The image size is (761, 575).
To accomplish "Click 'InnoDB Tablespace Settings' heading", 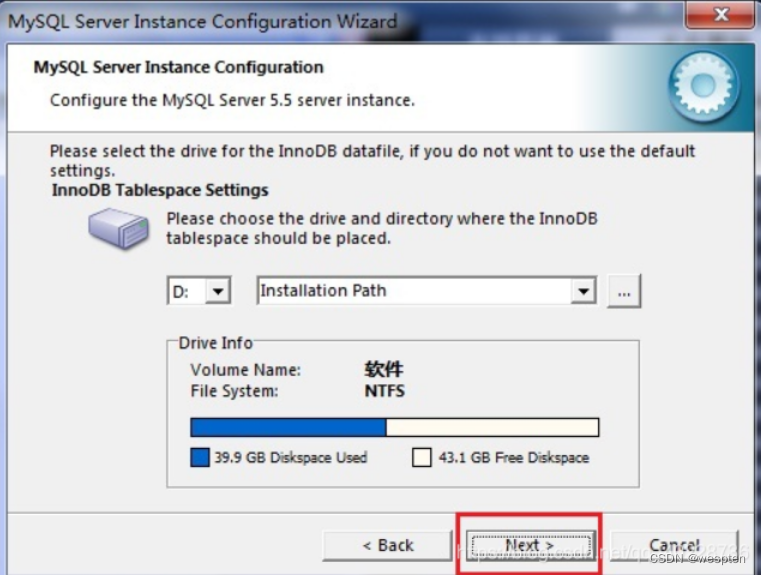I will tap(160, 190).
